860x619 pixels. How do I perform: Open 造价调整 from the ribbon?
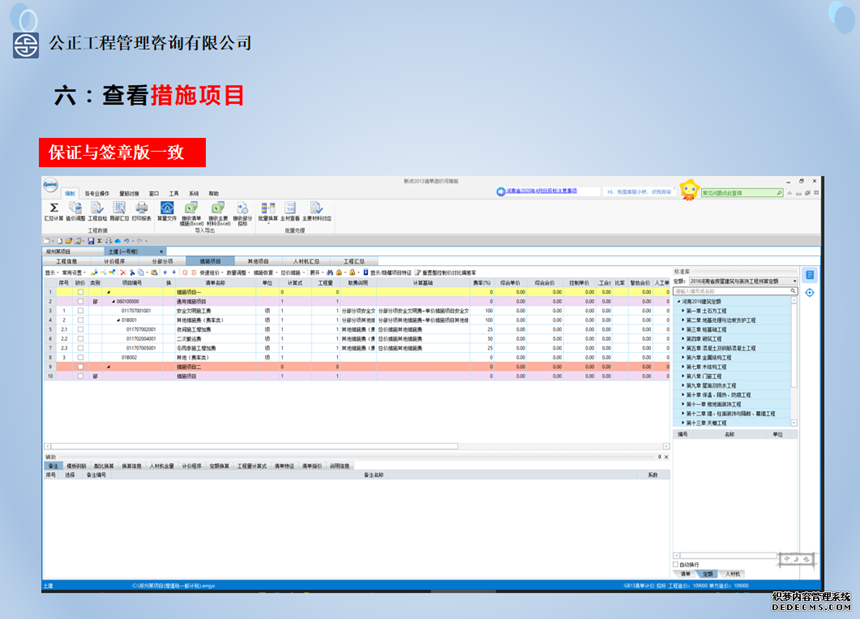point(75,208)
